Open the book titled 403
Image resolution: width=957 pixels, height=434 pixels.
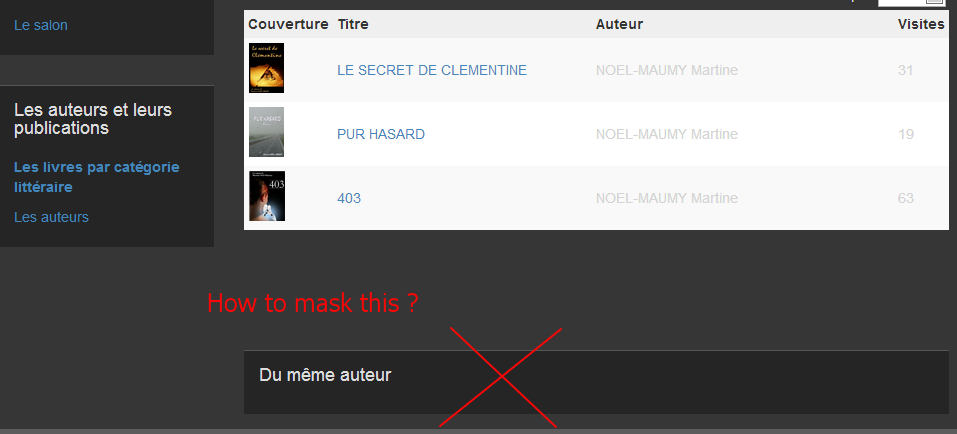click(348, 198)
